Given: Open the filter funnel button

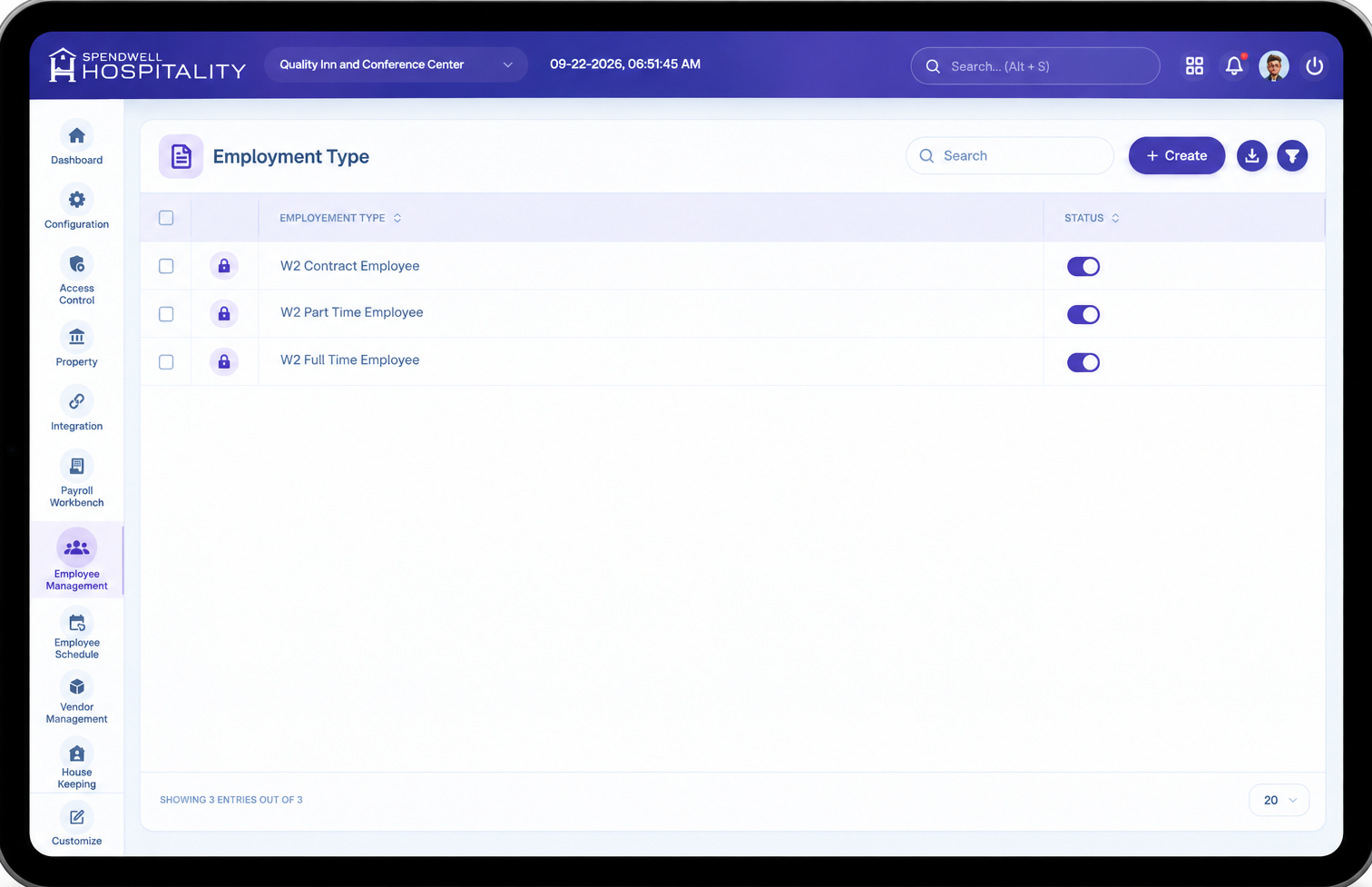Looking at the screenshot, I should (x=1292, y=156).
